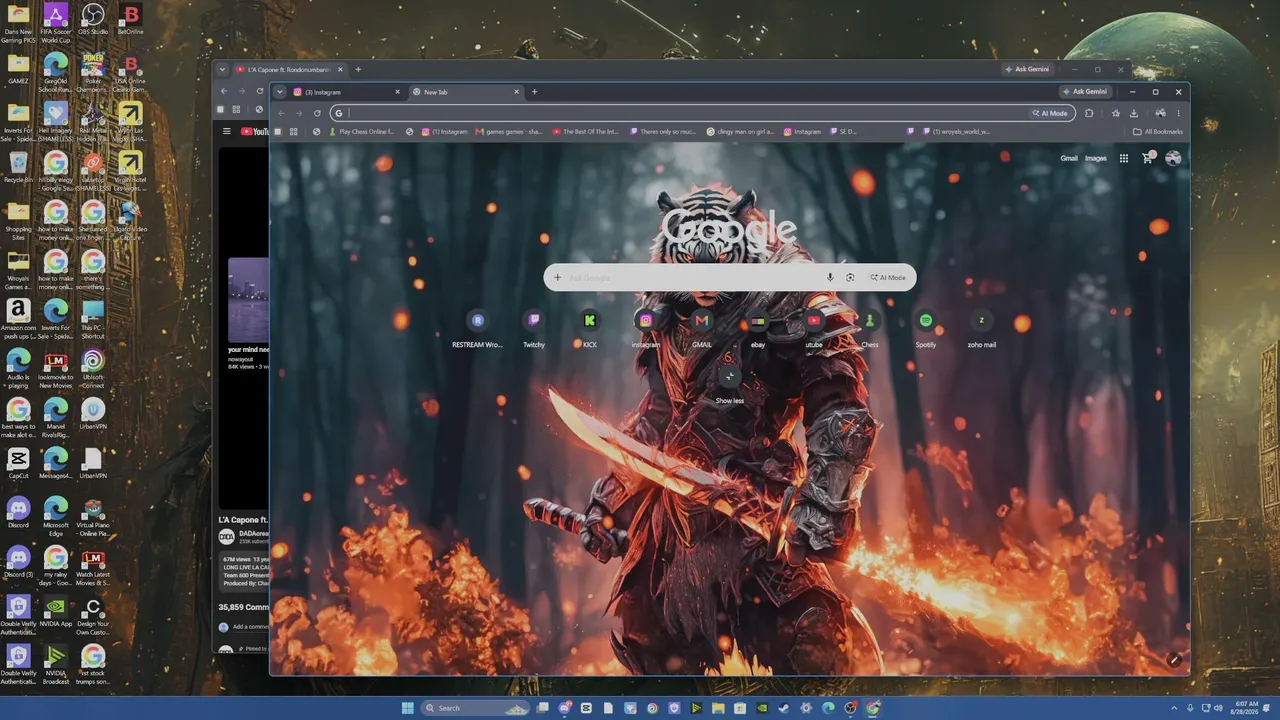
Task: Open Chrome profile avatar on New Tab
Action: (x=1173, y=158)
